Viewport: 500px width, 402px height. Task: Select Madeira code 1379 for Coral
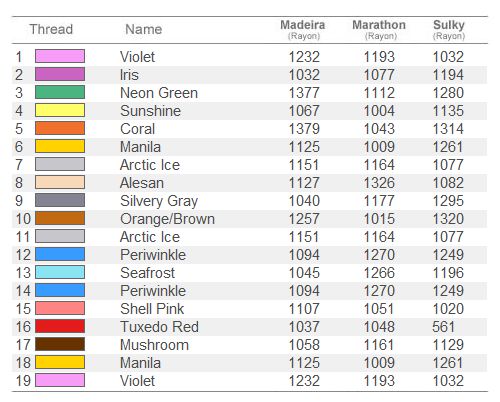pos(304,129)
